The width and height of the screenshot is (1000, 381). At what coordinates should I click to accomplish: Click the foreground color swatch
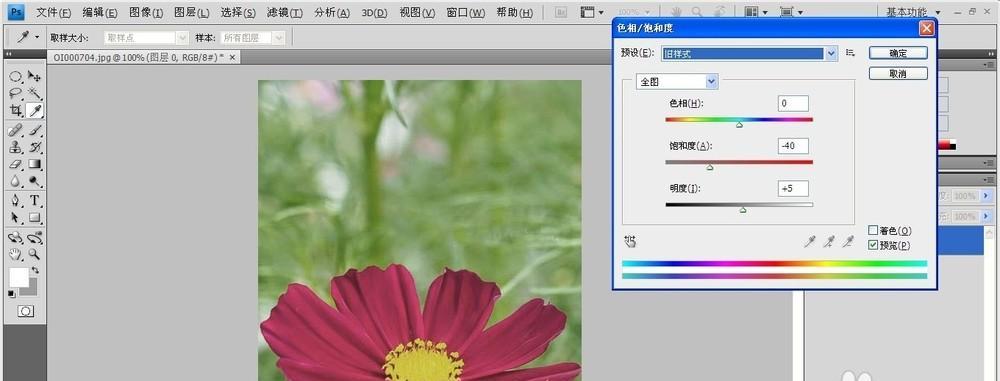(x=18, y=277)
